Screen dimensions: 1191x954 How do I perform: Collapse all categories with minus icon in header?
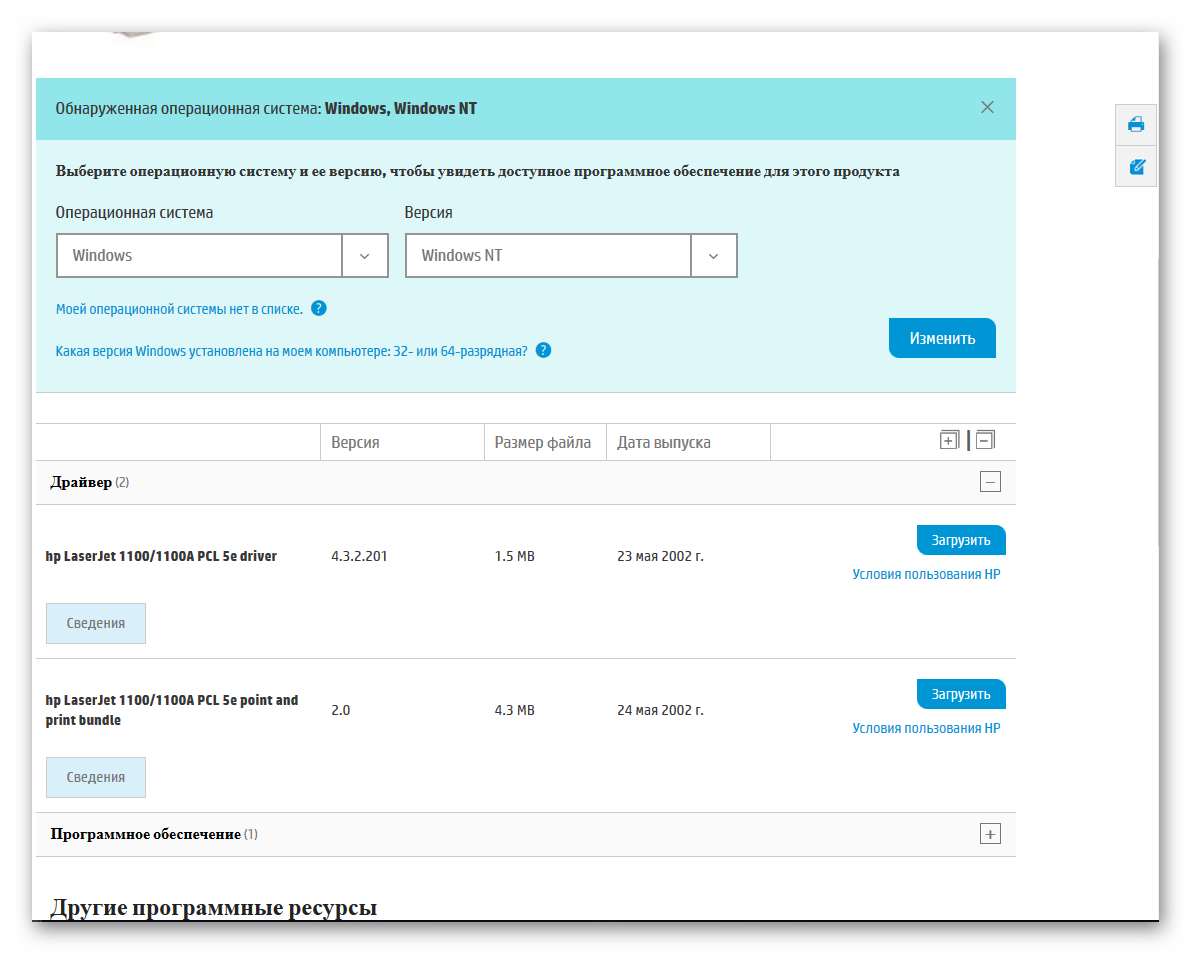985,440
